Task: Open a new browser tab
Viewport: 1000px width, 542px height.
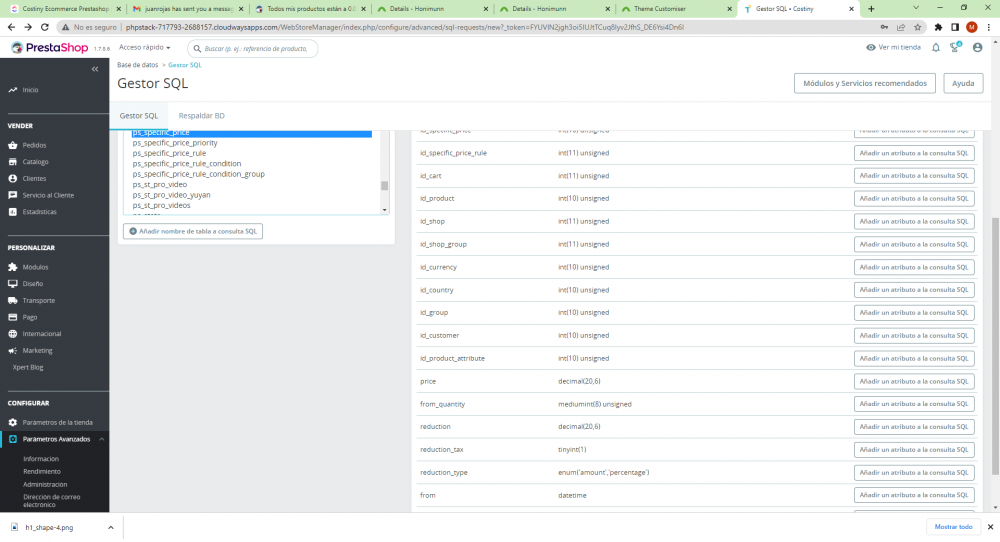Action: (871, 9)
